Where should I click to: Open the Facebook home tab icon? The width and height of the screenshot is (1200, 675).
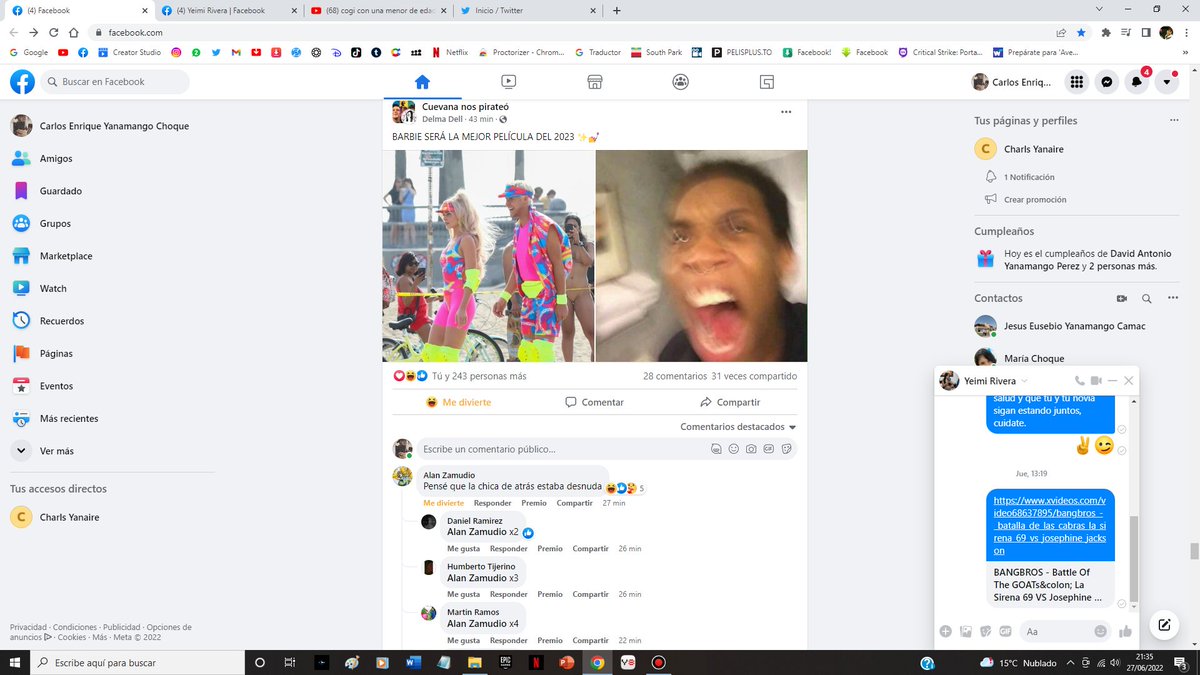coord(422,82)
